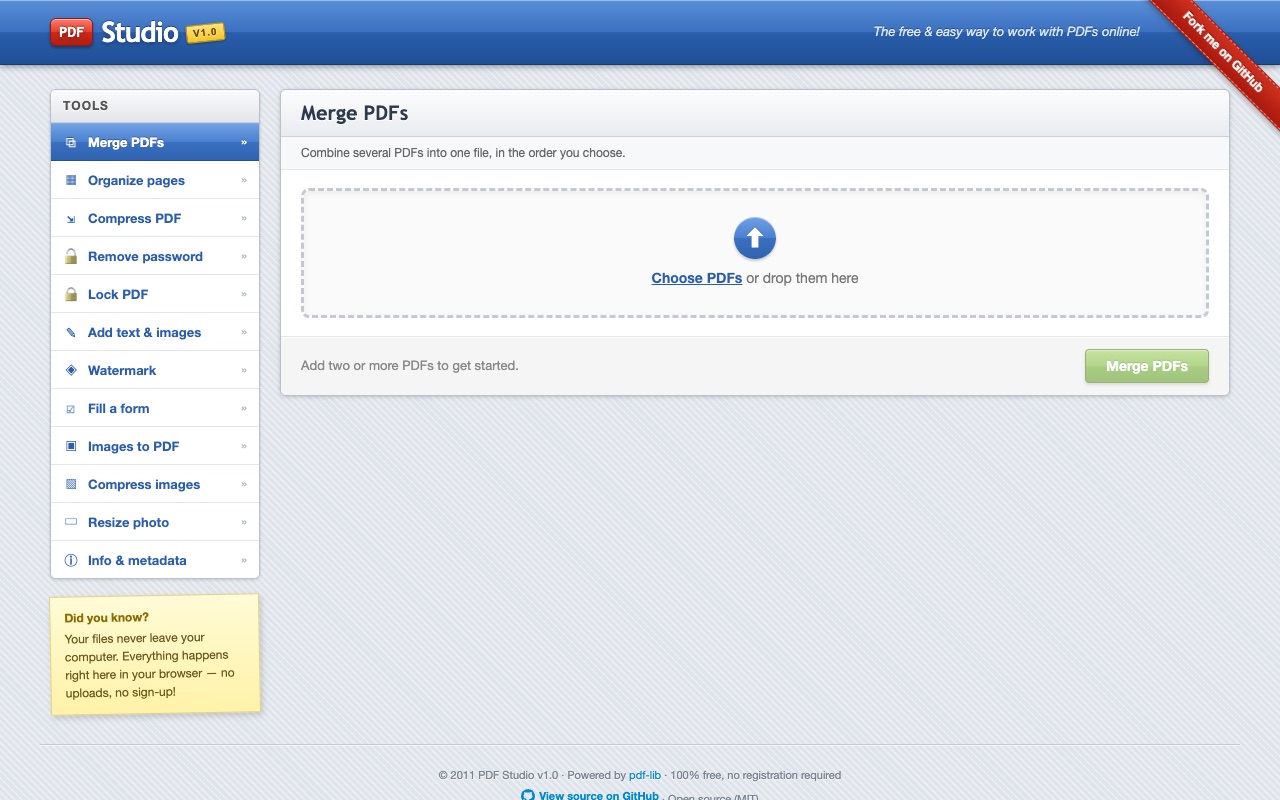
Task: Click the Fill a form checkbox icon
Action: 71,409
